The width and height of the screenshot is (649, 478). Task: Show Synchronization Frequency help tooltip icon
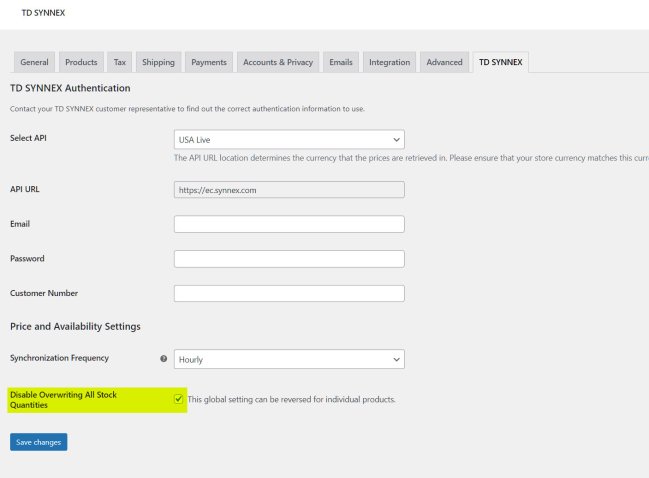163,358
